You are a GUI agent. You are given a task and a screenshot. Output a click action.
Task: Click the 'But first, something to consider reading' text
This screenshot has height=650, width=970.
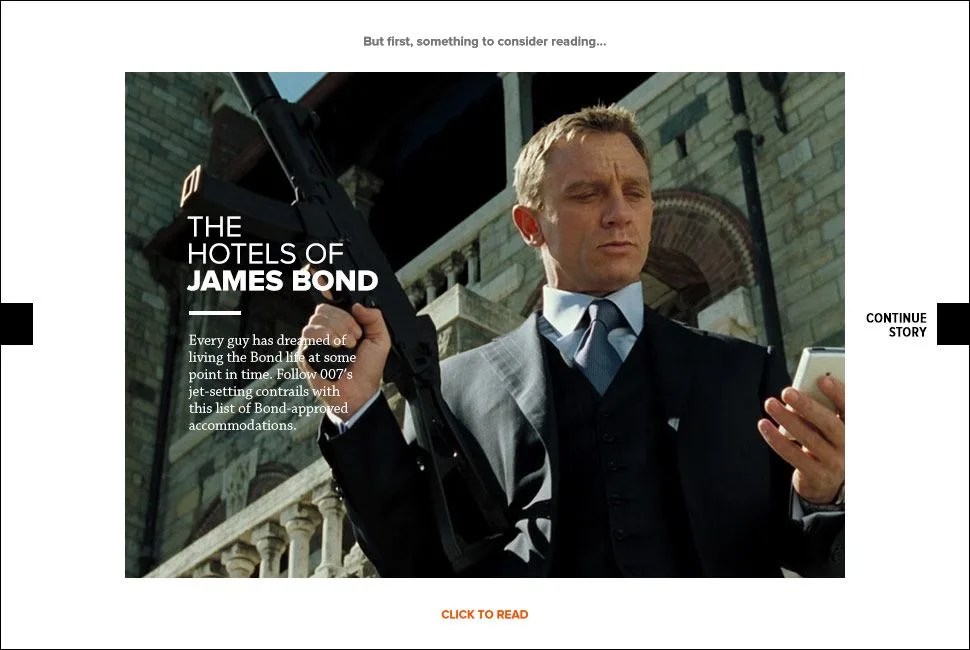(x=484, y=41)
